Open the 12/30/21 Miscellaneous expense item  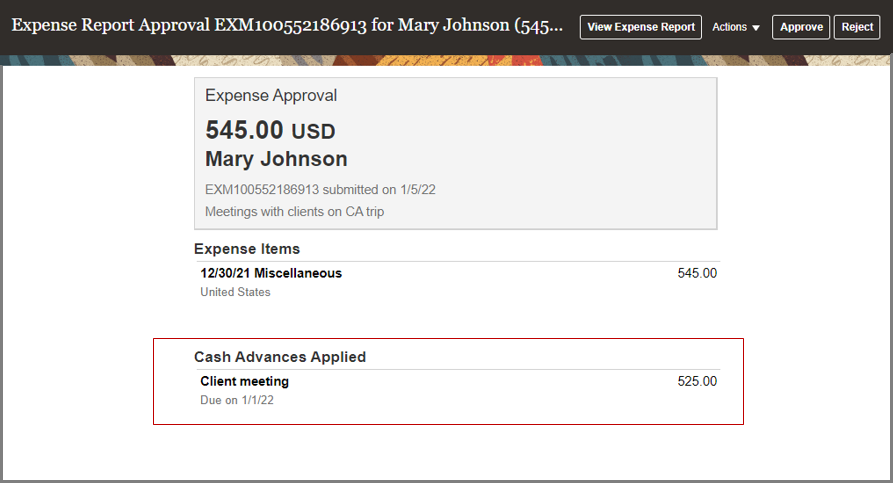coord(271,273)
